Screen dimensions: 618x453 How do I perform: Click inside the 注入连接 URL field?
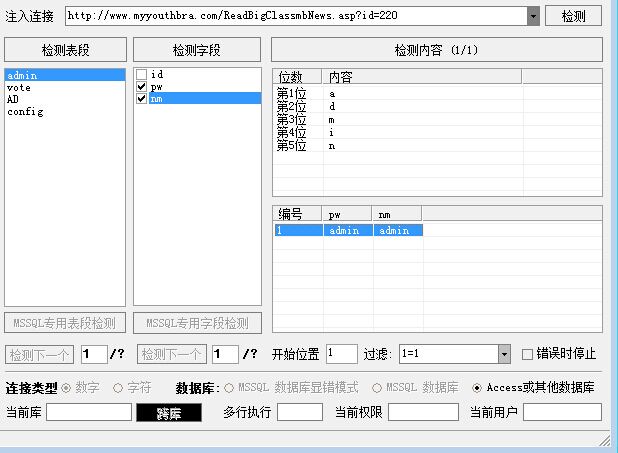tap(296, 16)
